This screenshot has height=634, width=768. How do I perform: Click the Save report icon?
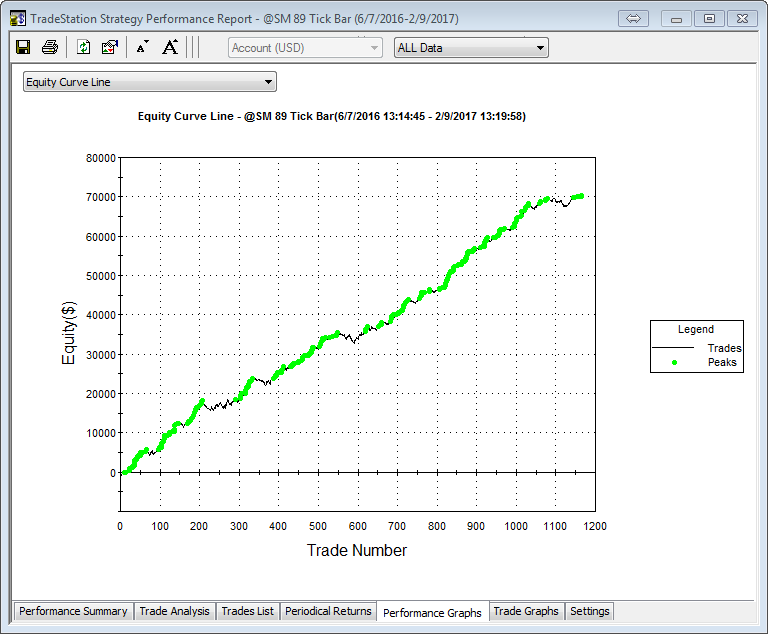point(23,47)
